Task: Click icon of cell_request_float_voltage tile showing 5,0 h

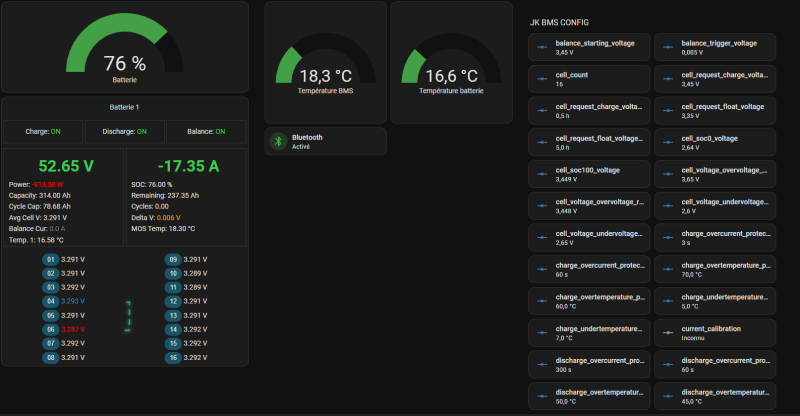Action: point(542,142)
